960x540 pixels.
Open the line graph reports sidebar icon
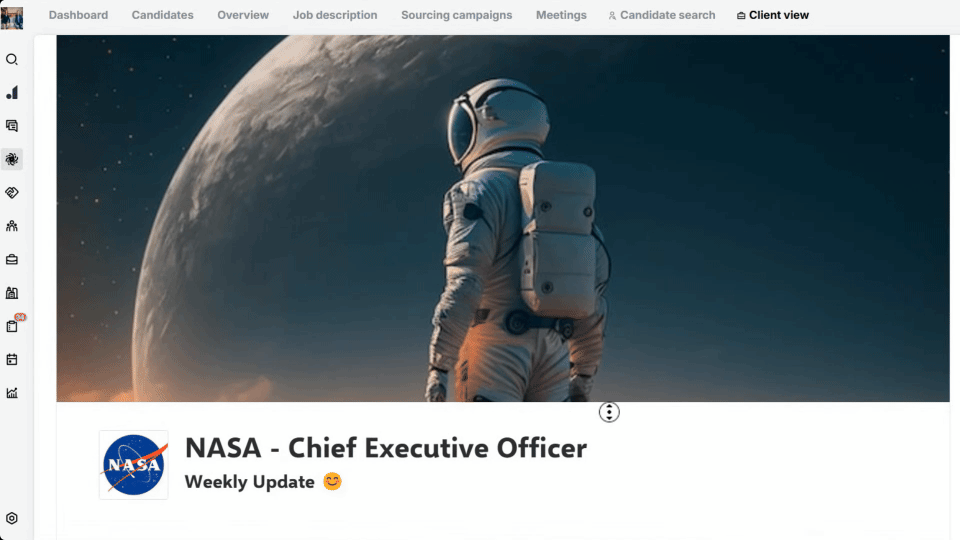(x=12, y=393)
